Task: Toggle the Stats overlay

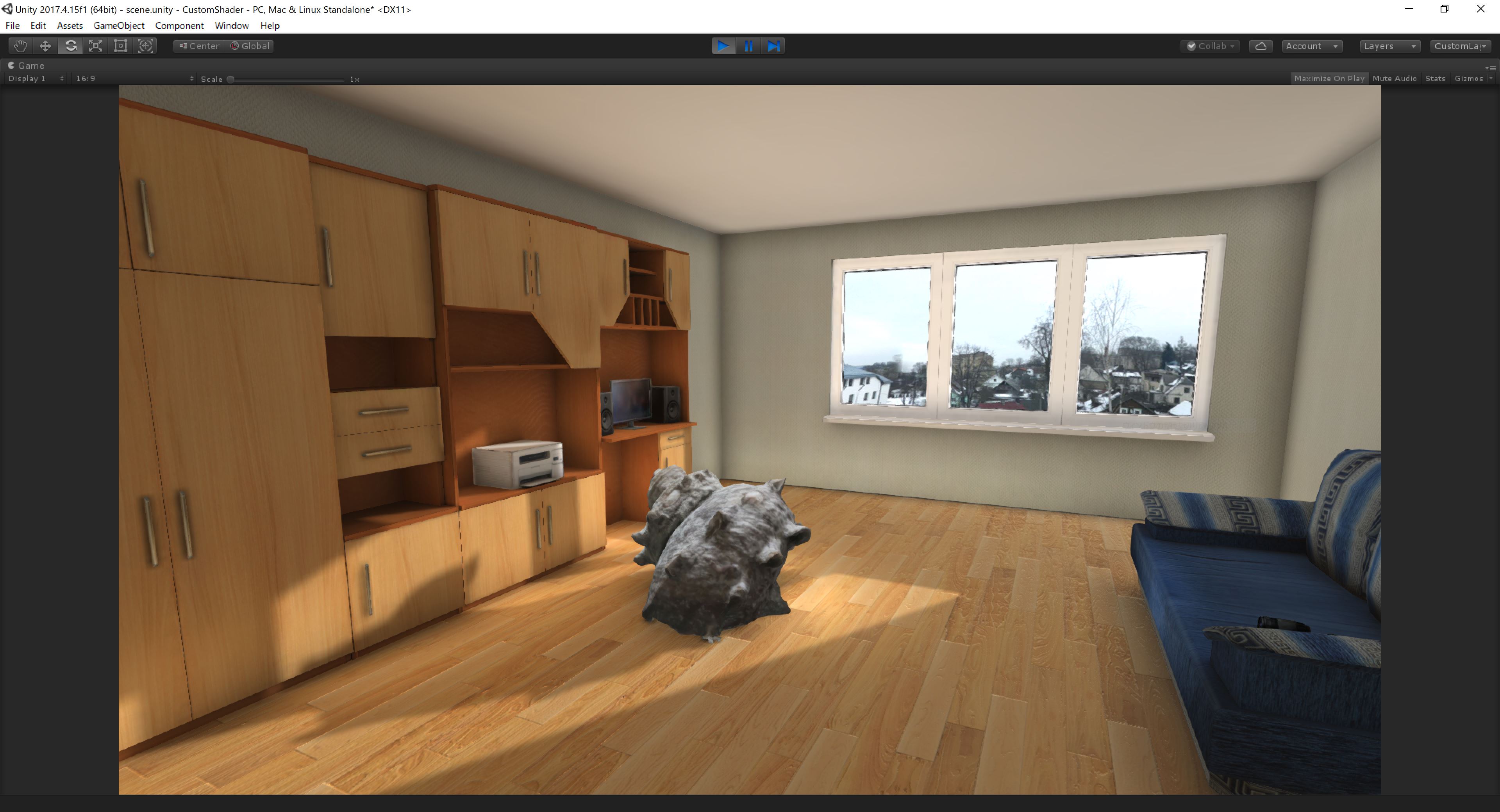Action: (x=1435, y=78)
